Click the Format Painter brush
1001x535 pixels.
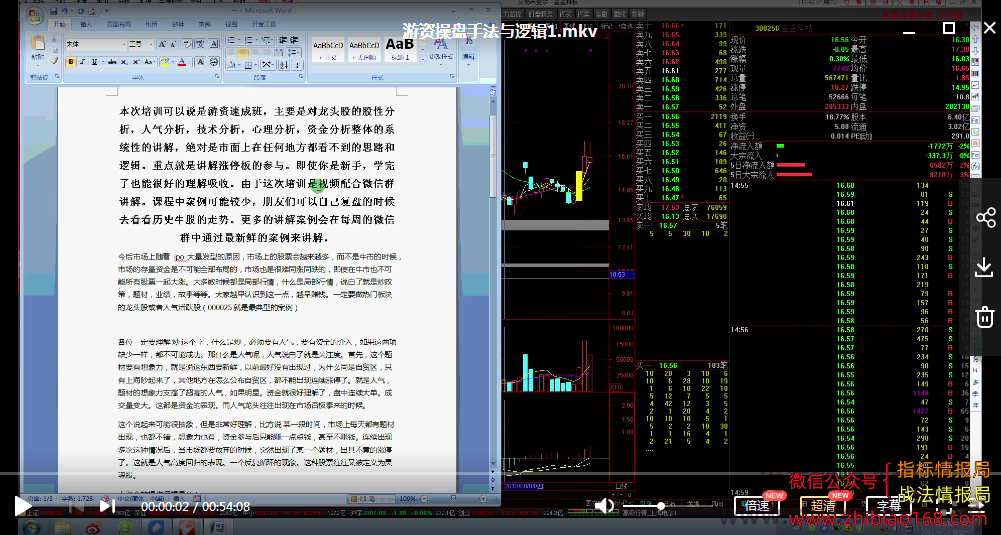[x=54, y=61]
